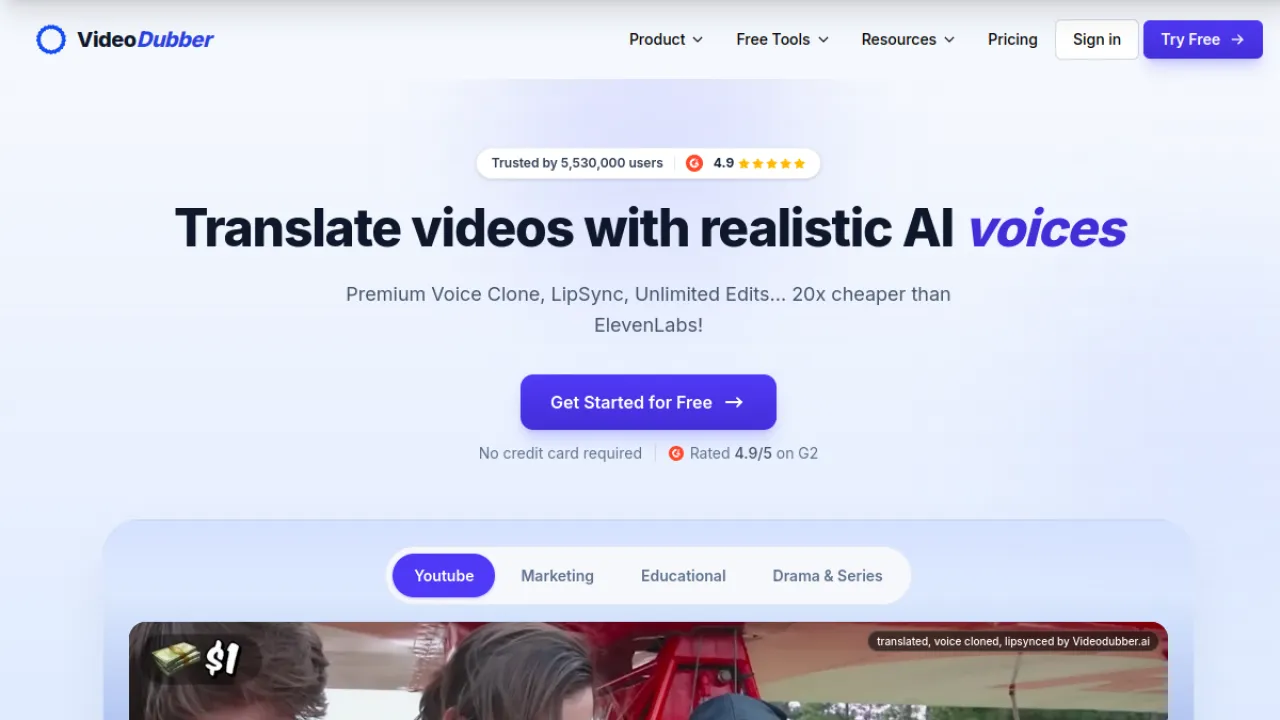The height and width of the screenshot is (720, 1280).
Task: Click the Sign in button
Action: click(x=1097, y=40)
